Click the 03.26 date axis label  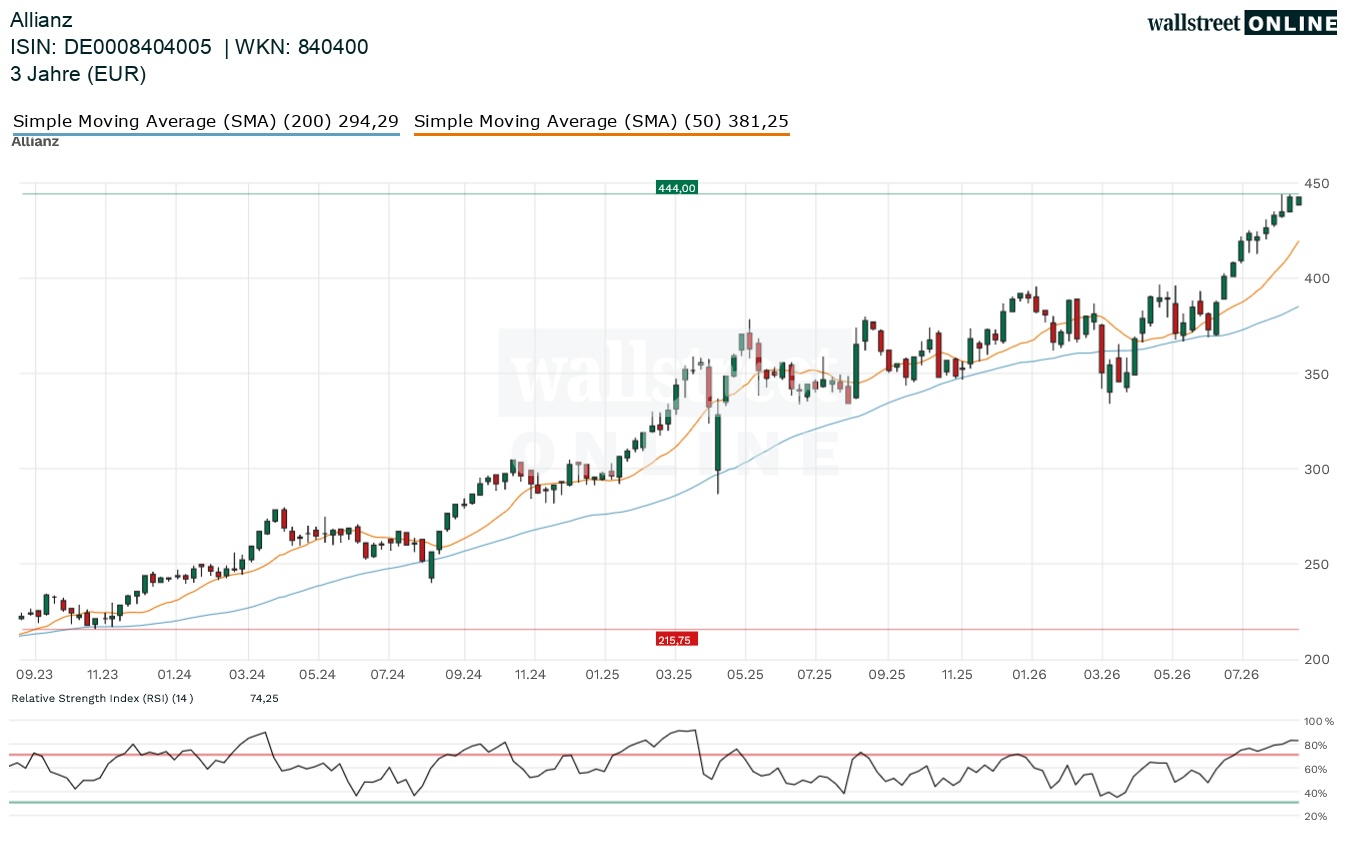click(x=1101, y=675)
